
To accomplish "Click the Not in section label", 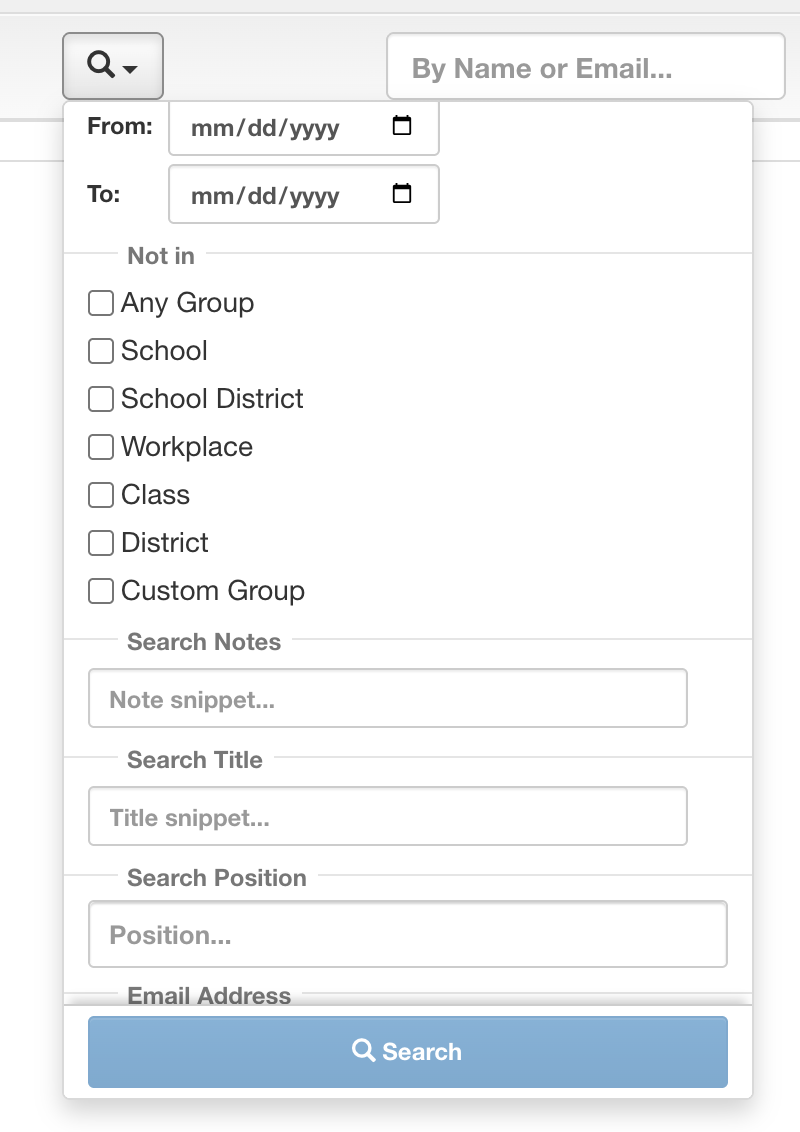I will point(161,256).
